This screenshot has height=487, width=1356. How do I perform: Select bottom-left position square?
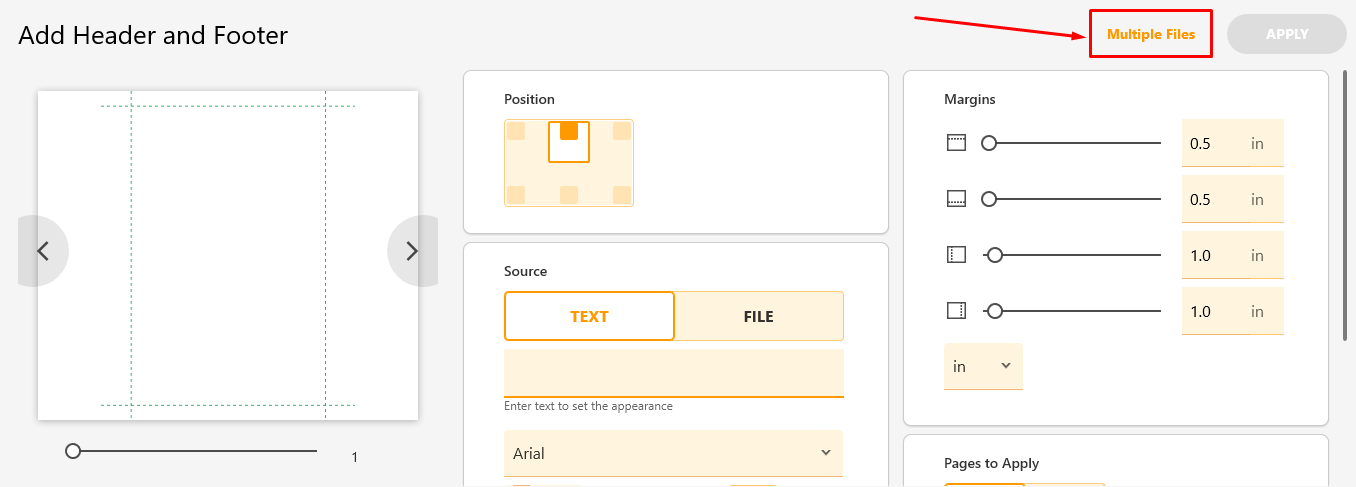516,194
